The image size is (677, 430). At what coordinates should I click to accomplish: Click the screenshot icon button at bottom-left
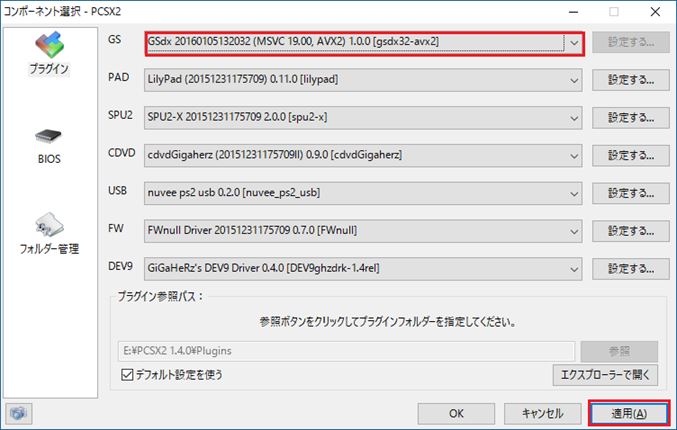pos(18,413)
